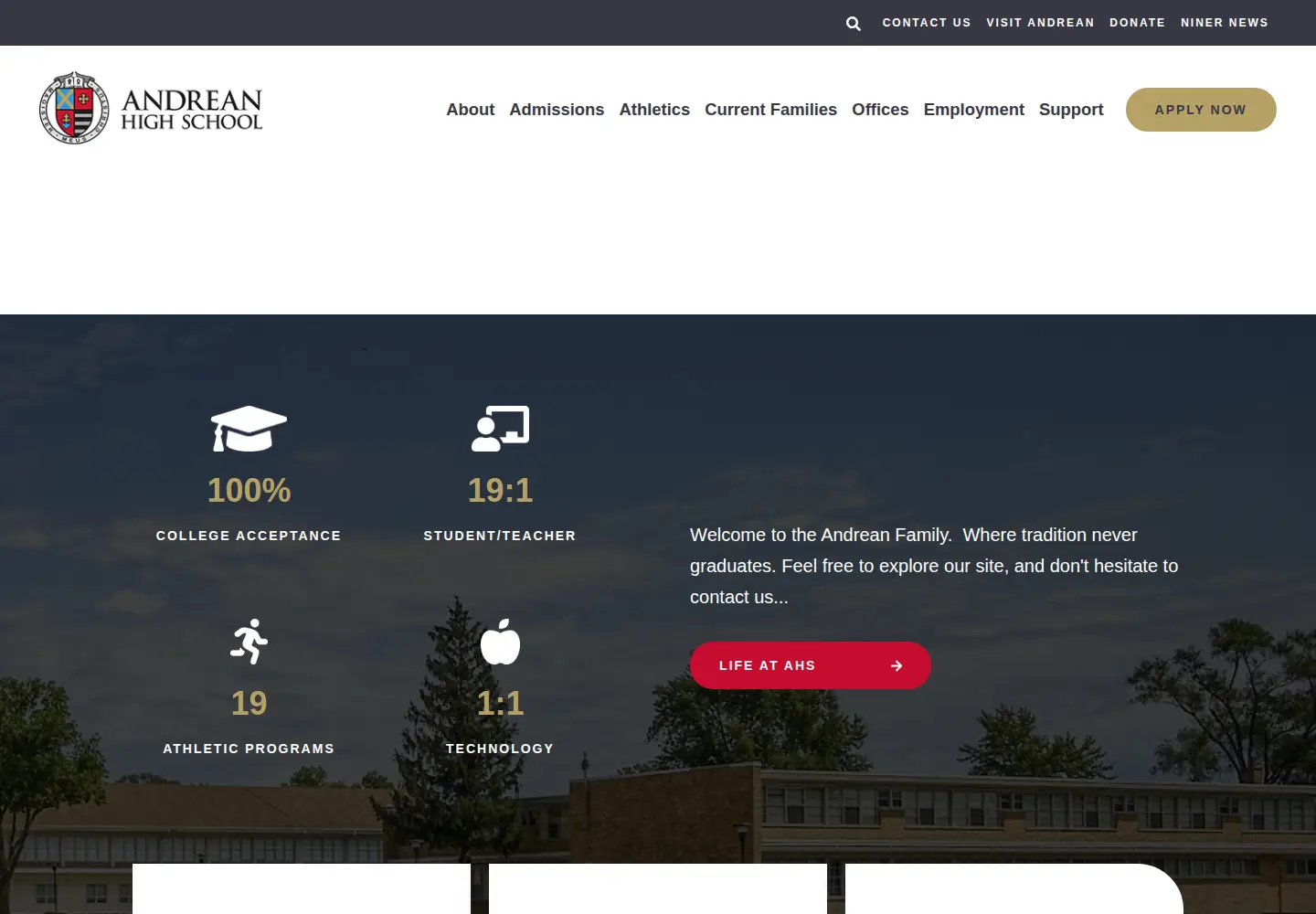Click the College Acceptance label
The width and height of the screenshot is (1316, 914).
tap(249, 536)
